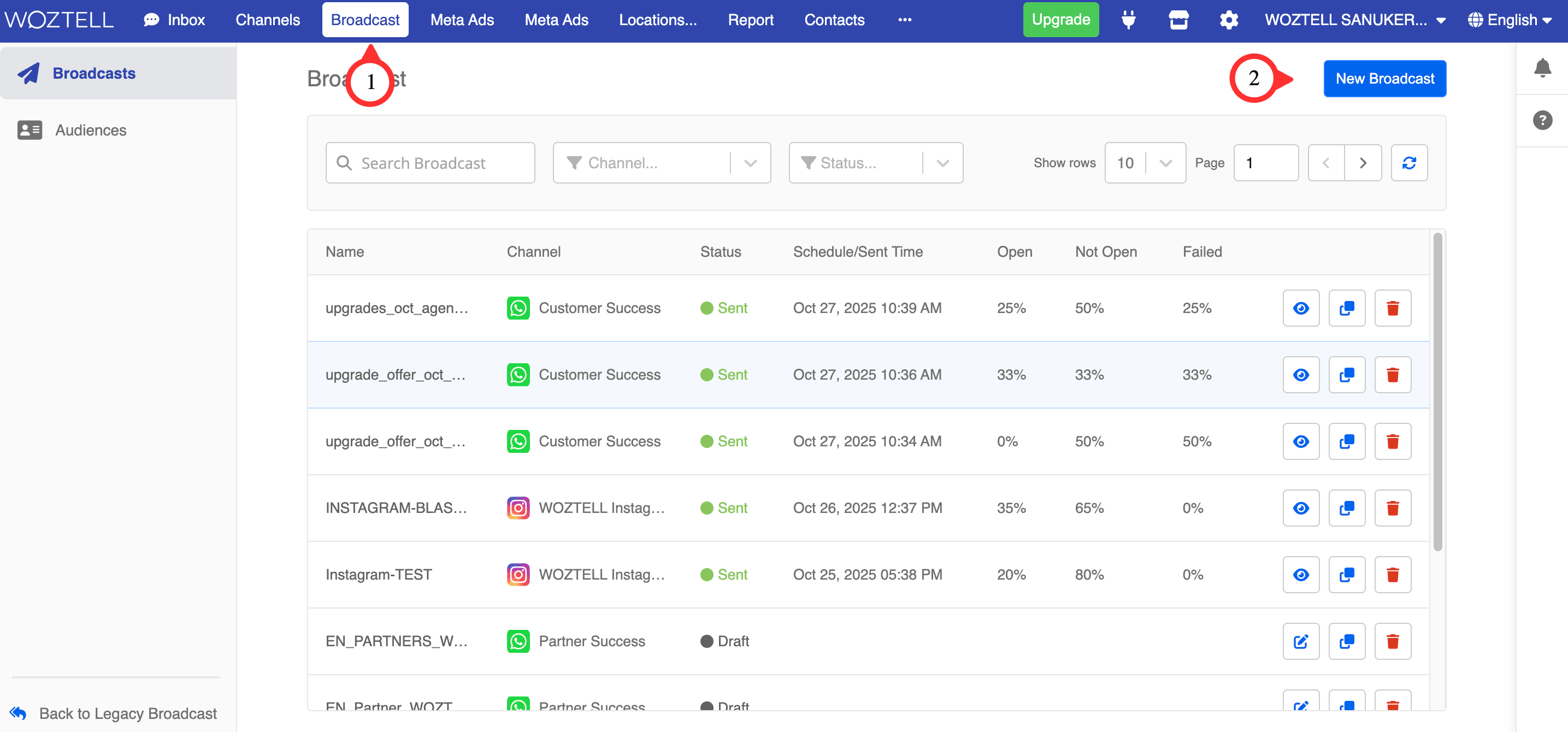Edit the EN_PARTNERS_W draft broadcast
The image size is (1568, 732).
(x=1301, y=641)
